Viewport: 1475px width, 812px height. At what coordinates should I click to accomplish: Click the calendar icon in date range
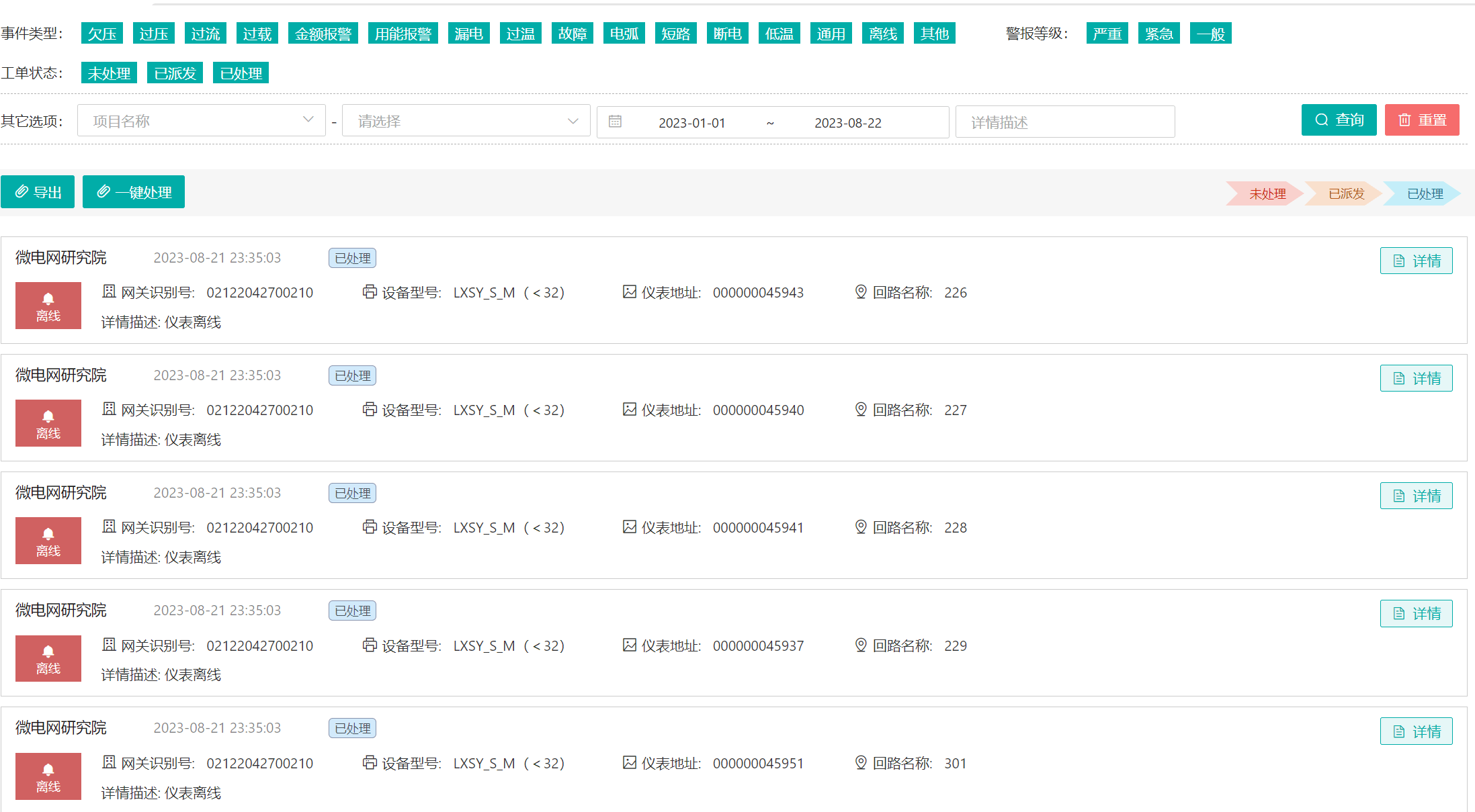click(615, 122)
